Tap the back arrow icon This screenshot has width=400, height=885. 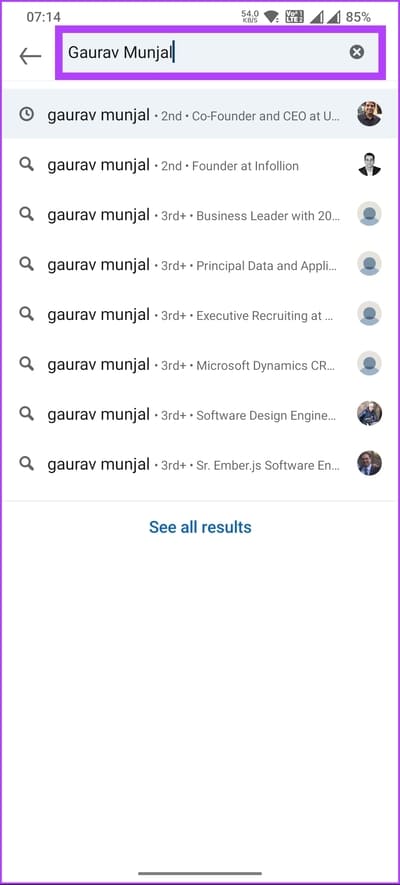(x=30, y=55)
